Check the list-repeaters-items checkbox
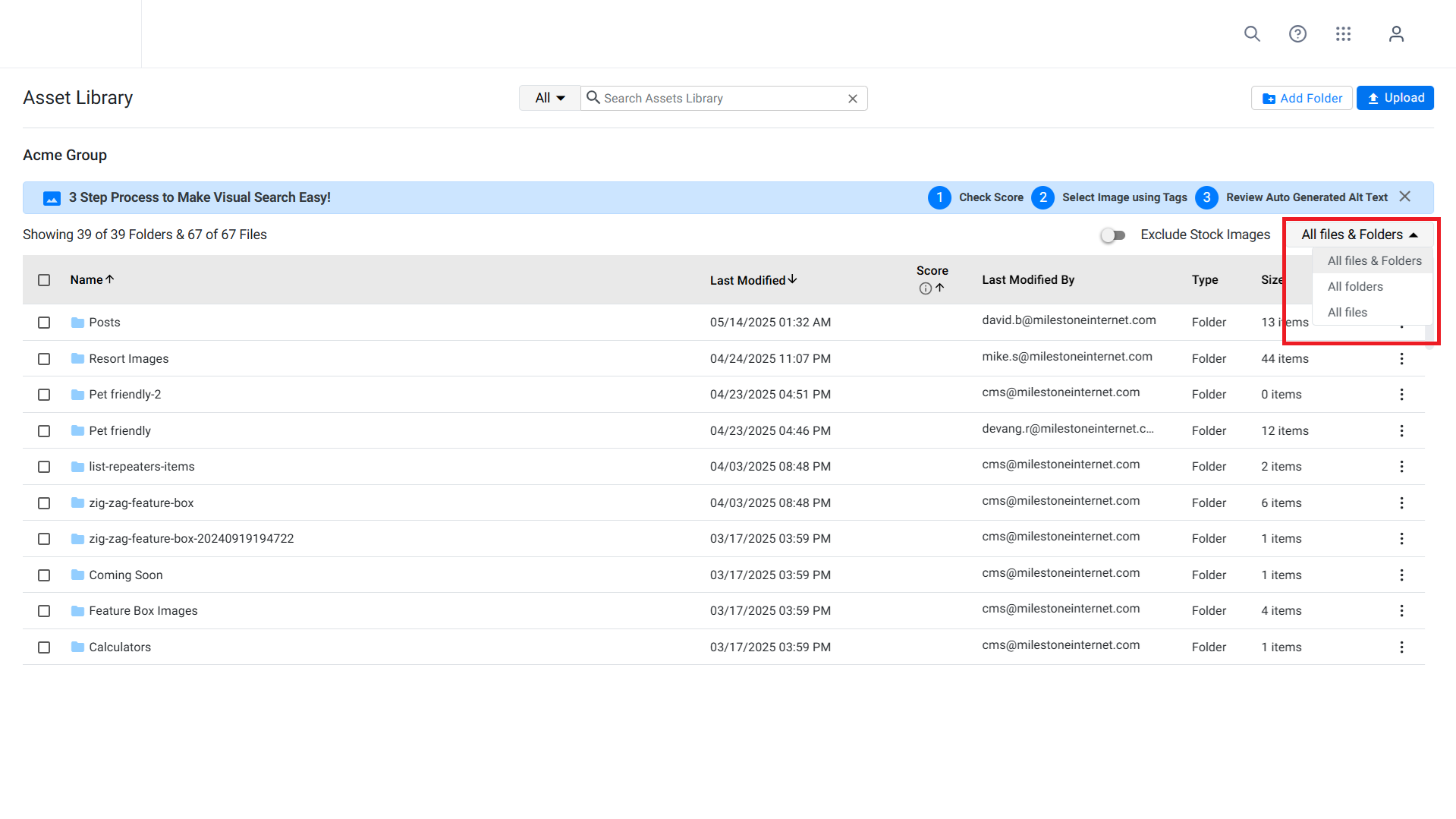This screenshot has width=1456, height=819. tap(44, 467)
